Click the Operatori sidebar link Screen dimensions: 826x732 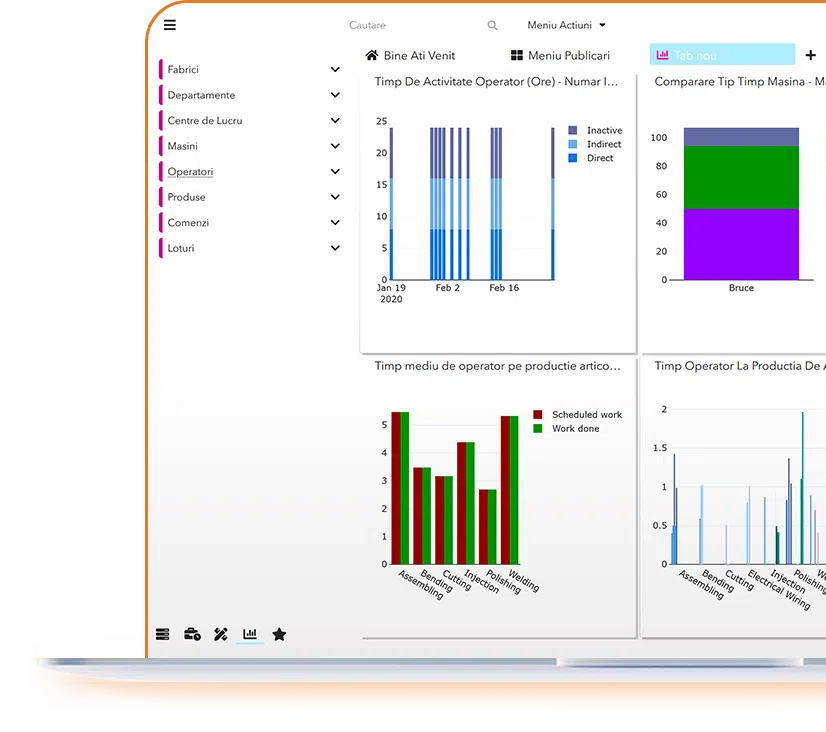190,172
